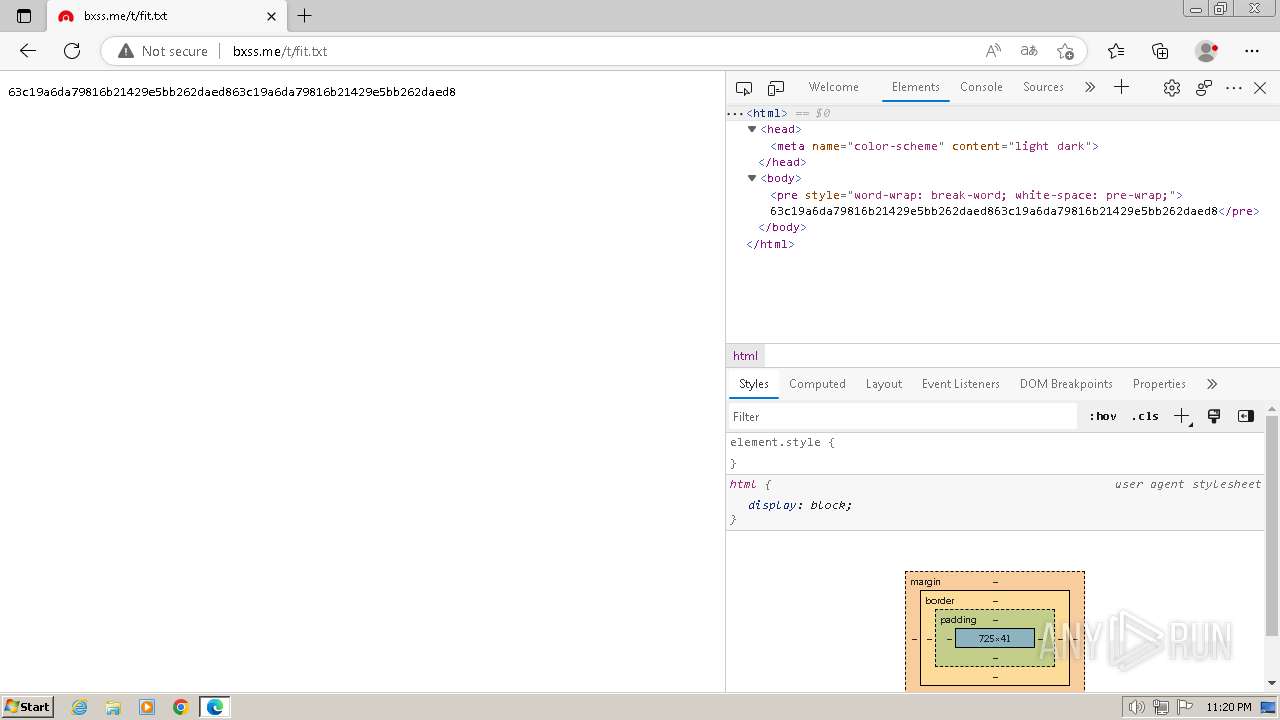Open the Properties tab
The image size is (1280, 720).
pyautogui.click(x=1159, y=384)
